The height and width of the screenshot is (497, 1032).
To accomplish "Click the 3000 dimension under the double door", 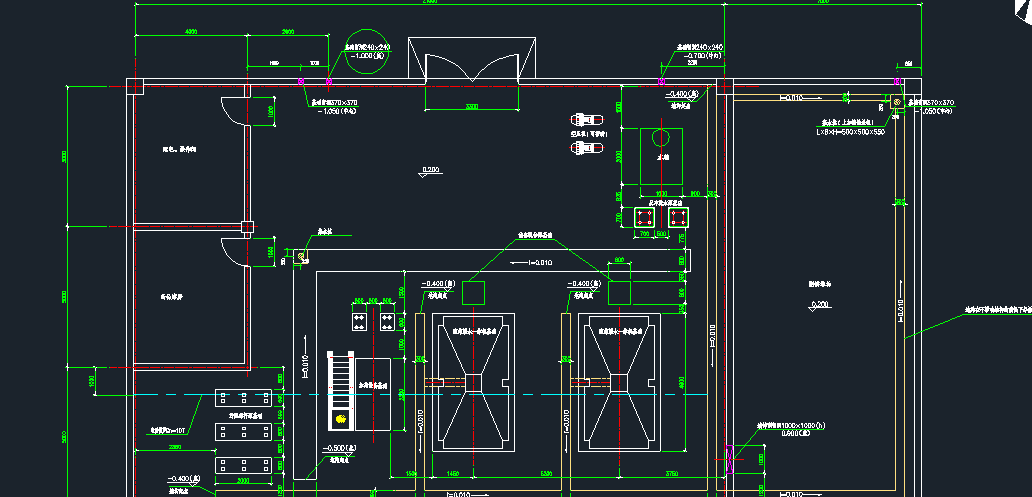I will [x=471, y=106].
